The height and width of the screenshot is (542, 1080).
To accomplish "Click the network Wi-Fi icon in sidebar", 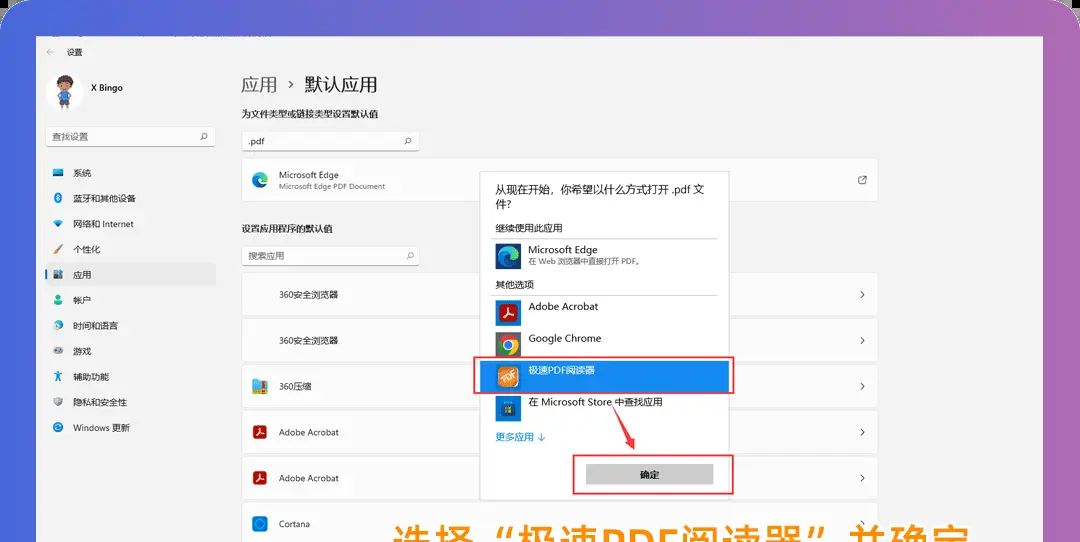I will (x=59, y=224).
